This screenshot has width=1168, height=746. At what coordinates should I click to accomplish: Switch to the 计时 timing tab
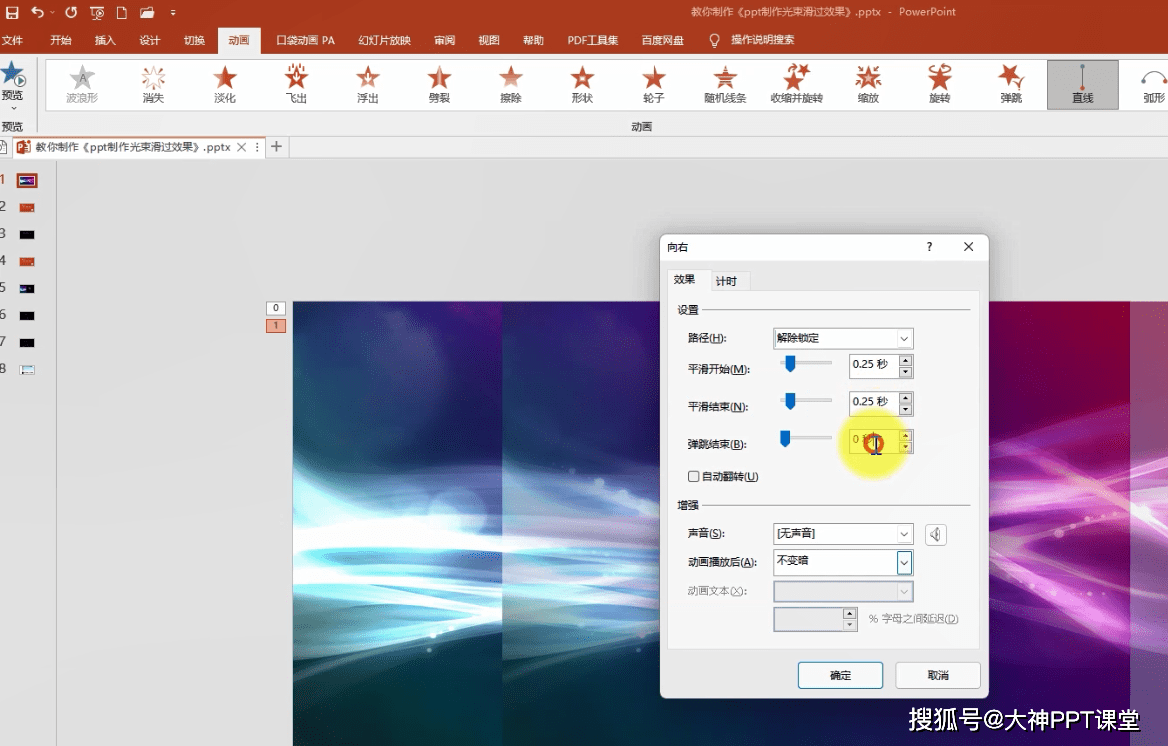click(726, 281)
